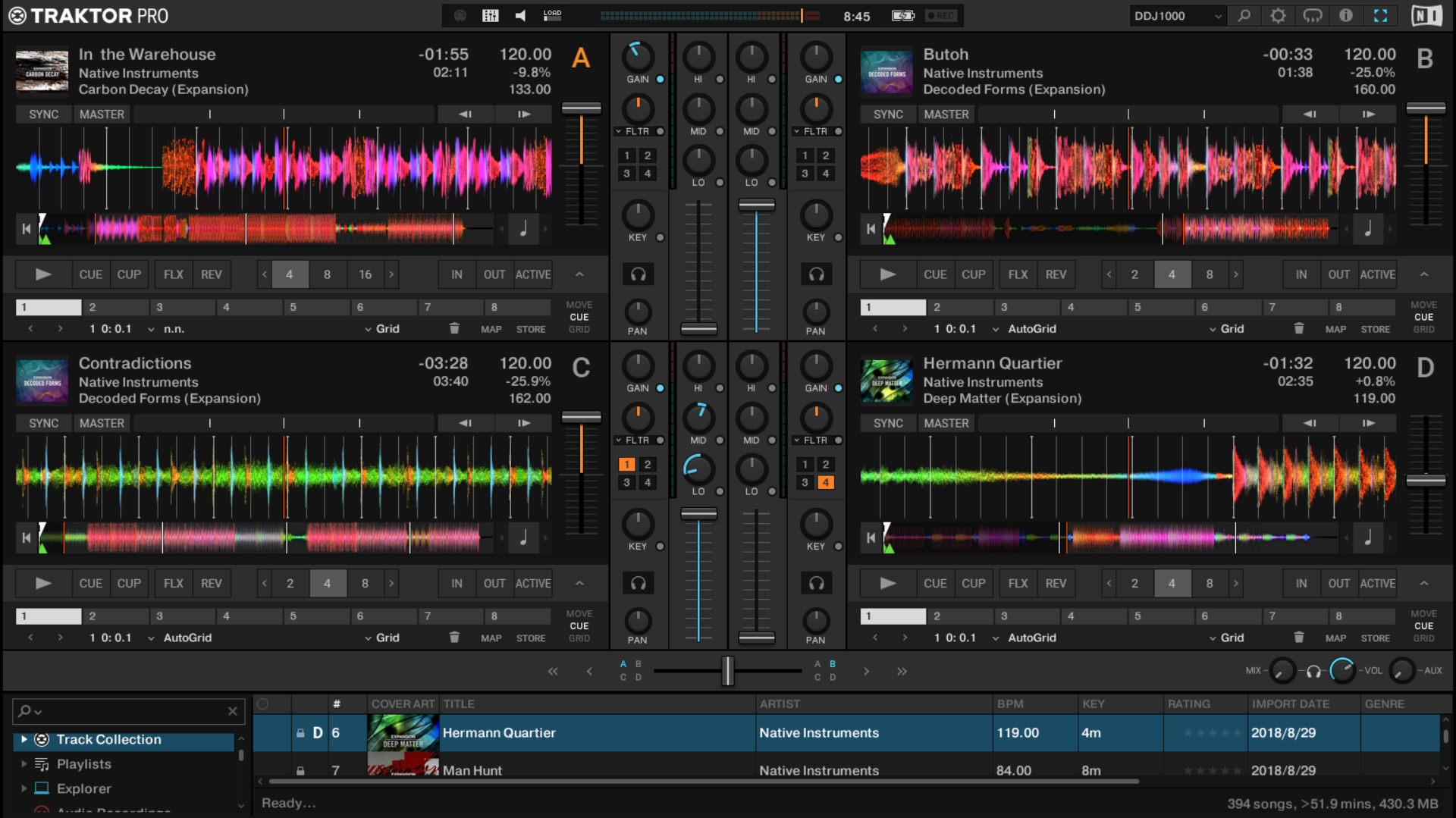Click Deck A tempo bend down arrow
Image resolution: width=1456 pixels, height=818 pixels.
466,114
